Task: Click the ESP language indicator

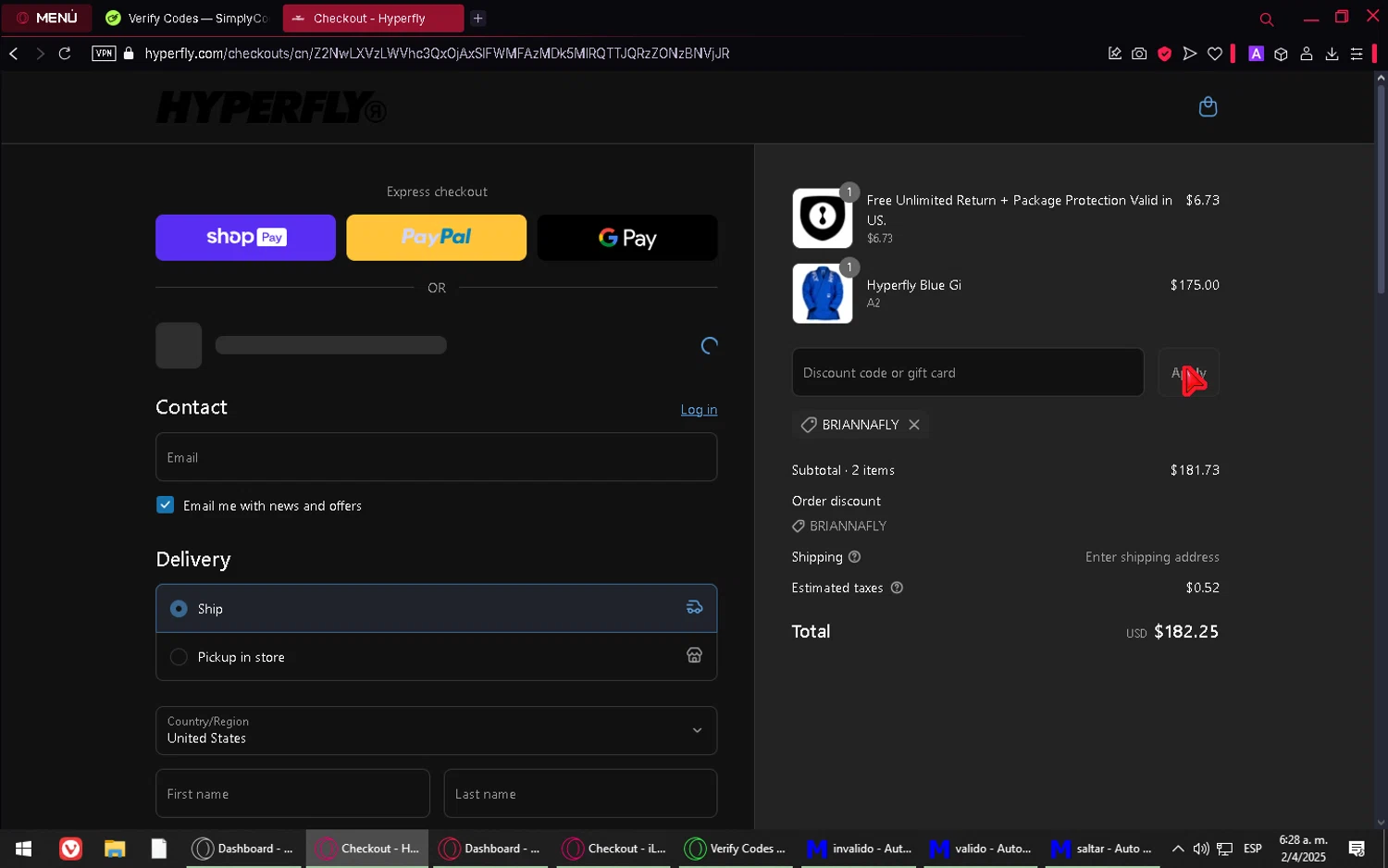Action: tap(1252, 849)
